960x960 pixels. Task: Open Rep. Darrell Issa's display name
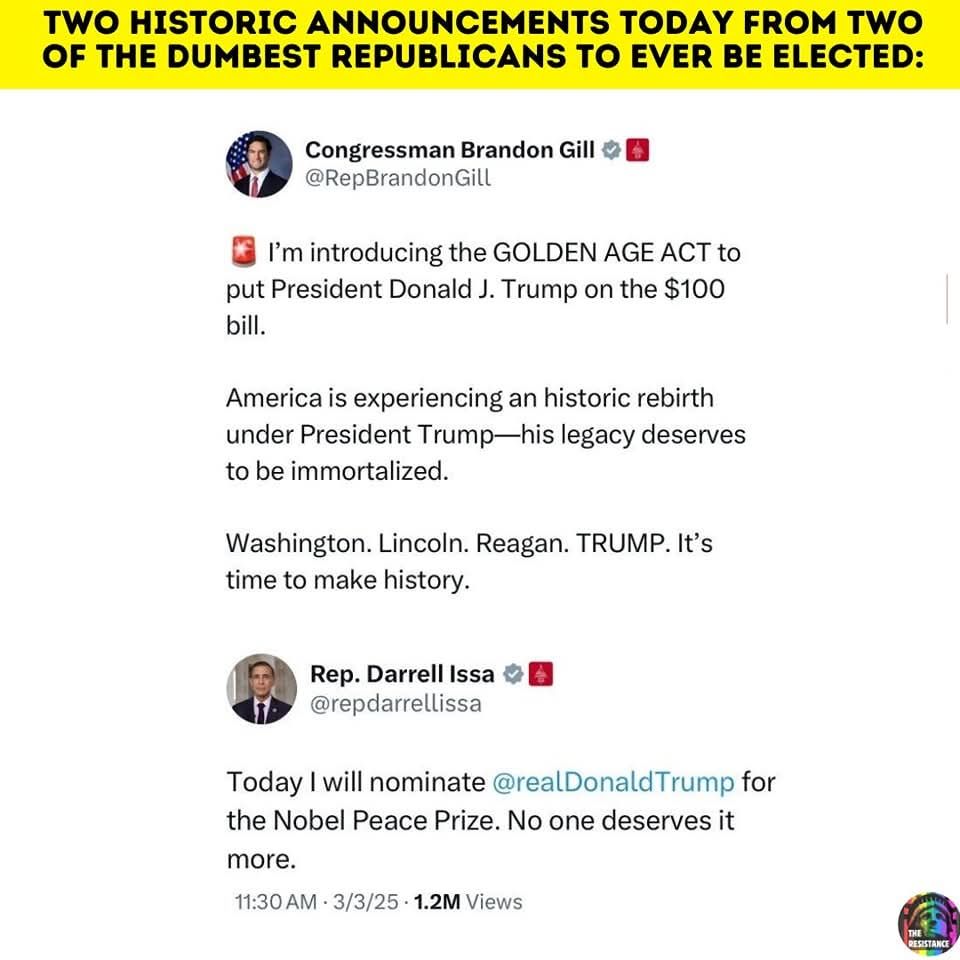coord(404,674)
